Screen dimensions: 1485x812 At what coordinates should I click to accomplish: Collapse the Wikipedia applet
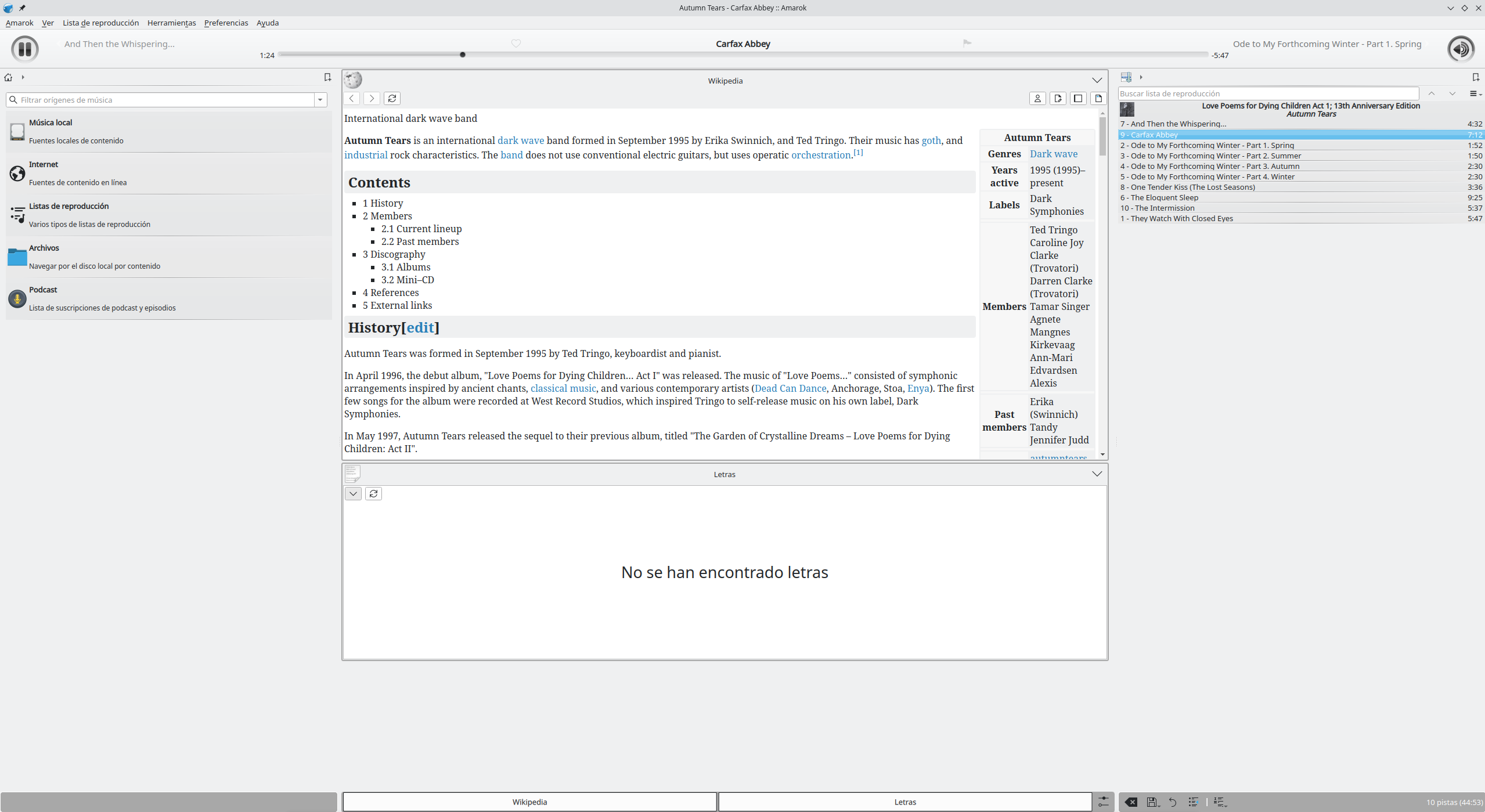tap(1097, 80)
